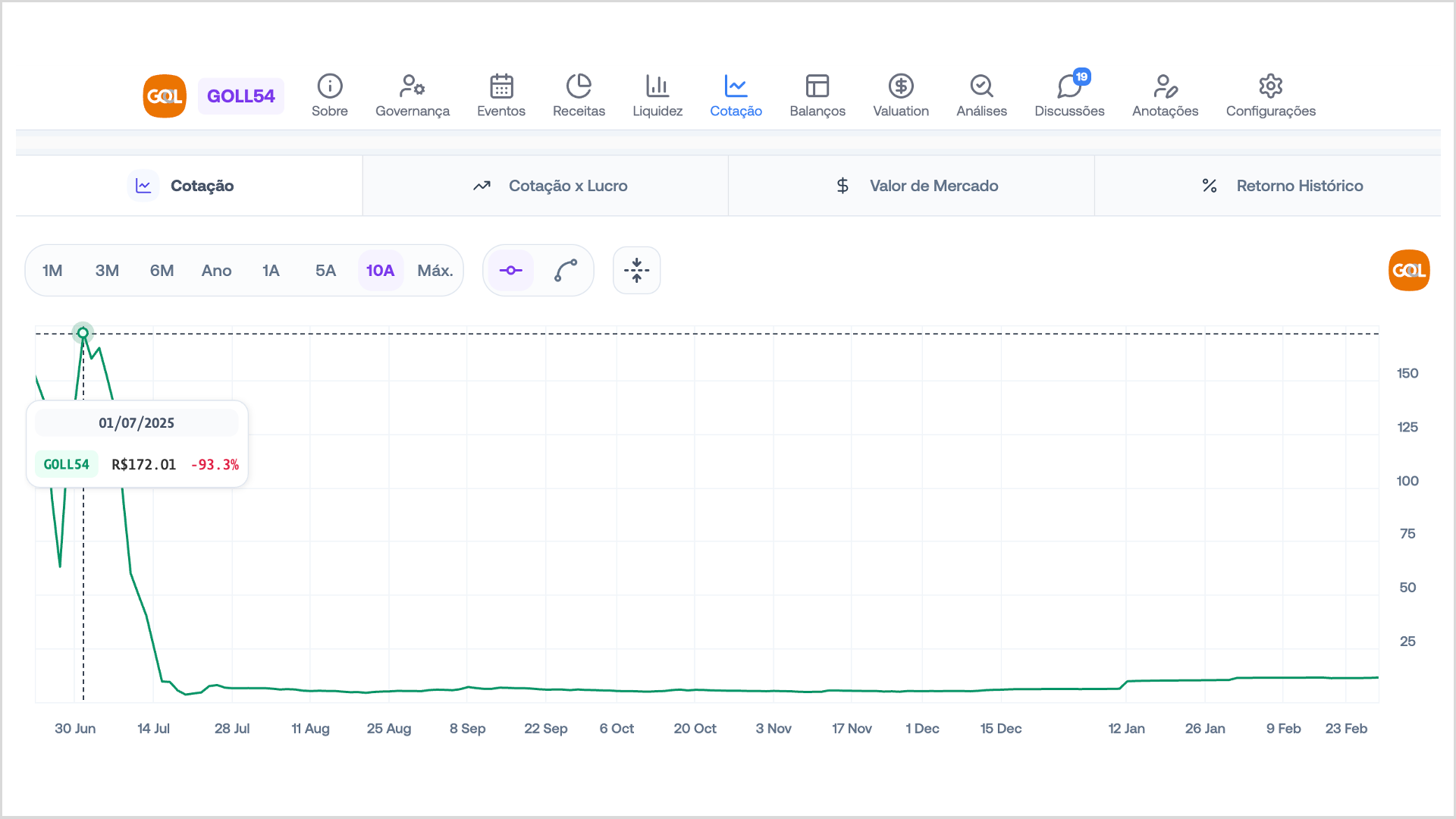Select the straight line chart style
The width and height of the screenshot is (1456, 819).
pyautogui.click(x=511, y=271)
